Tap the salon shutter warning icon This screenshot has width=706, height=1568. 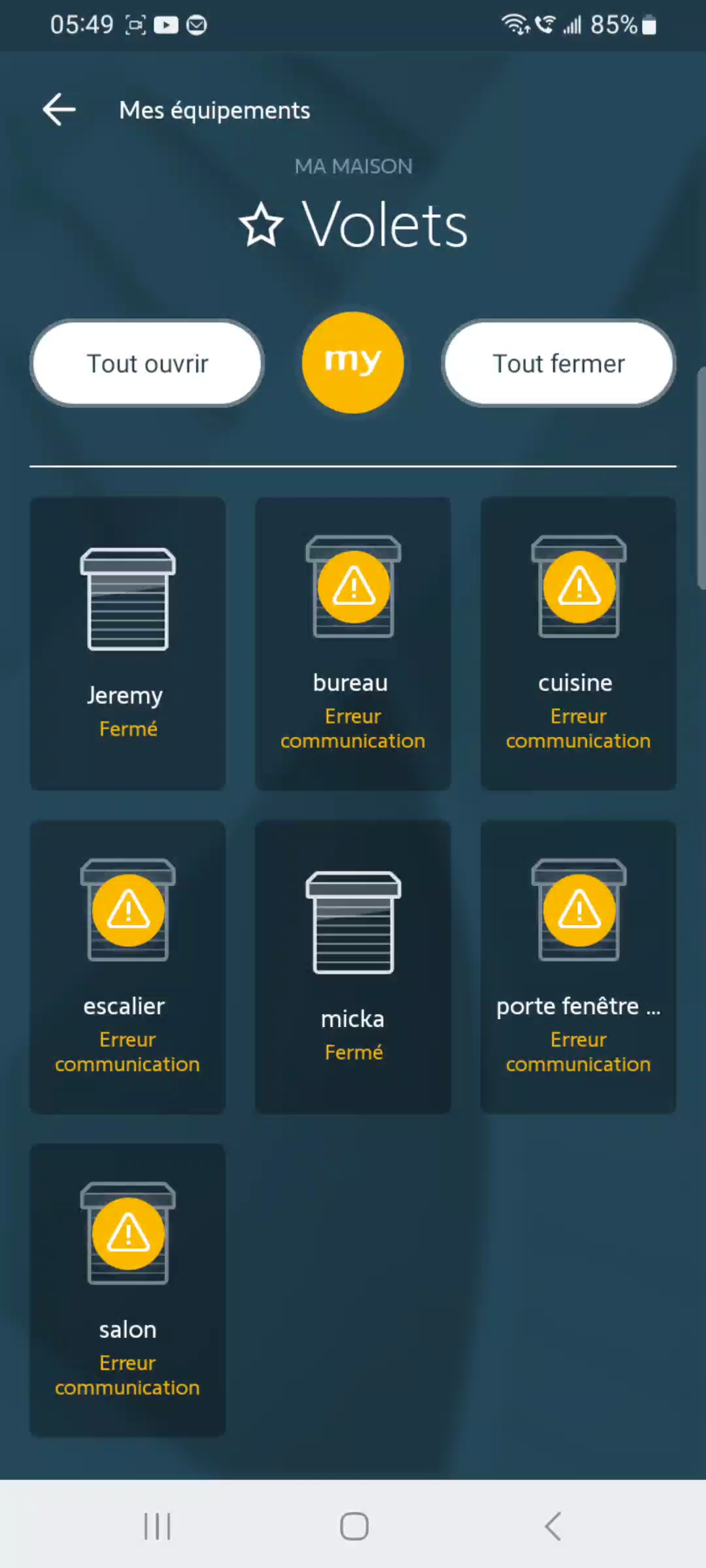click(128, 1233)
